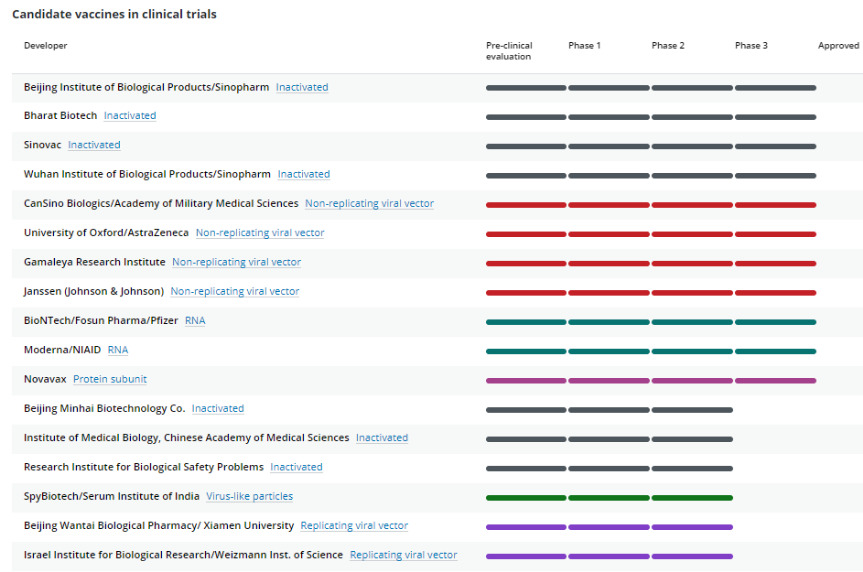Click Phase 3 pink progress bar for Novavax
The height and width of the screenshot is (572, 863).
(x=775, y=380)
